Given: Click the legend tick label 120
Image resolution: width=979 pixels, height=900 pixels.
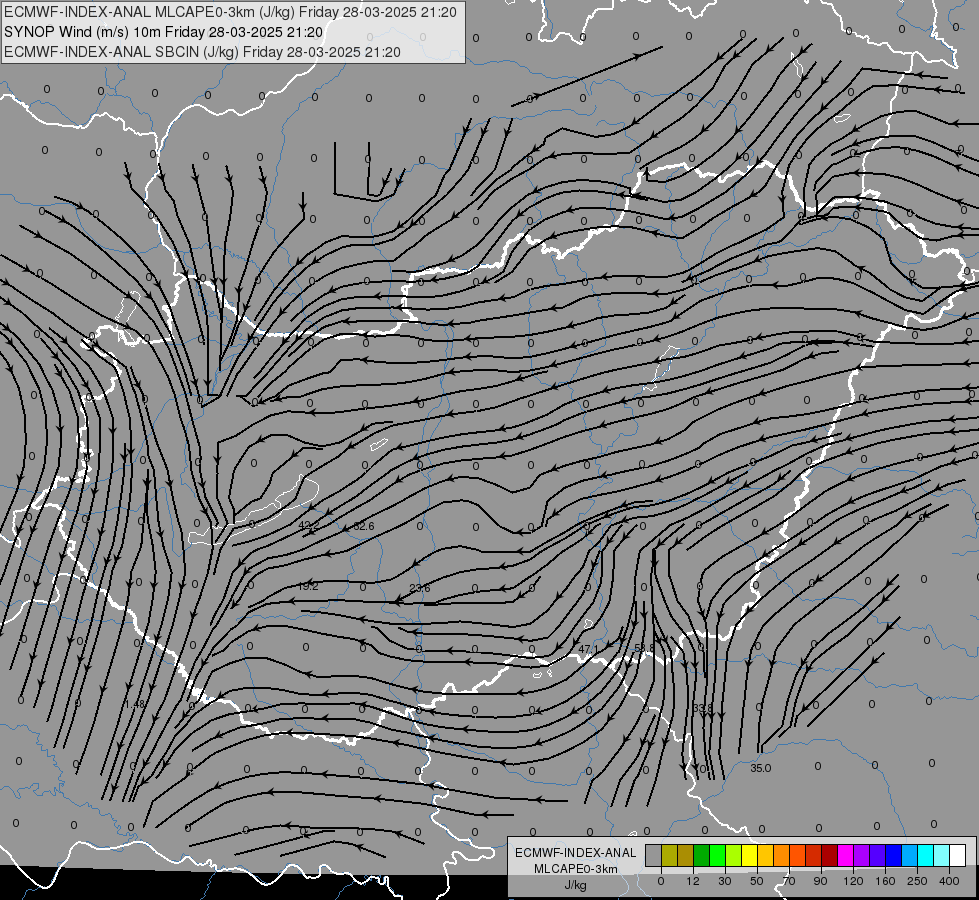Looking at the screenshot, I should point(853,881).
